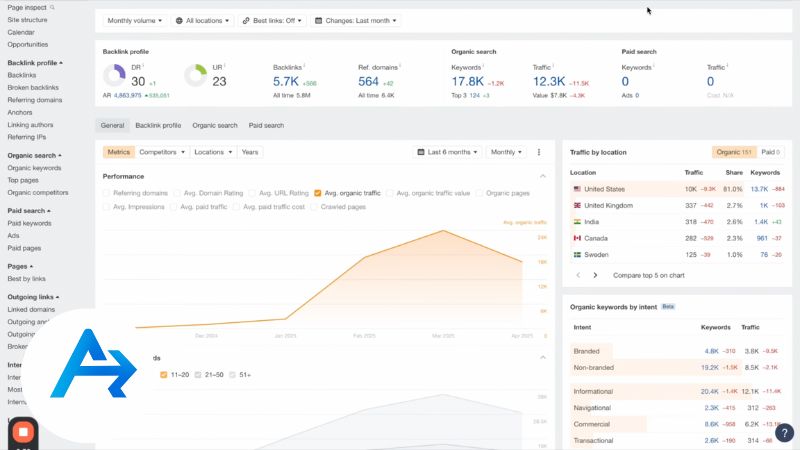Click the United States flag icon

(577, 189)
